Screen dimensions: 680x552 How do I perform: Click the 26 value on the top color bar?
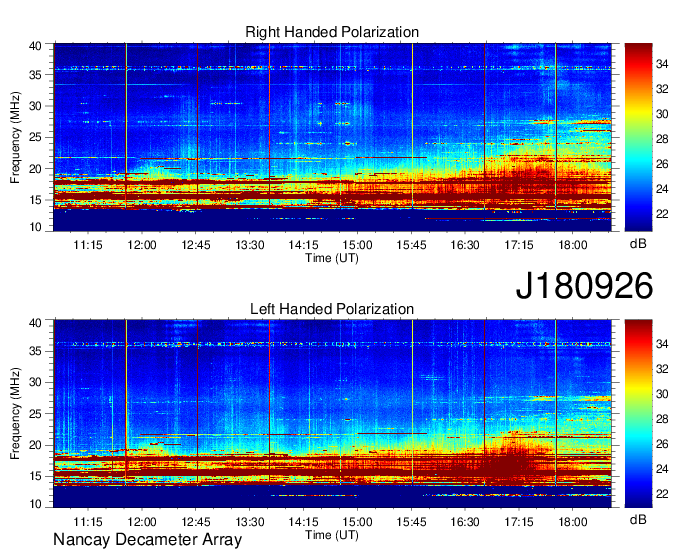coord(662,164)
